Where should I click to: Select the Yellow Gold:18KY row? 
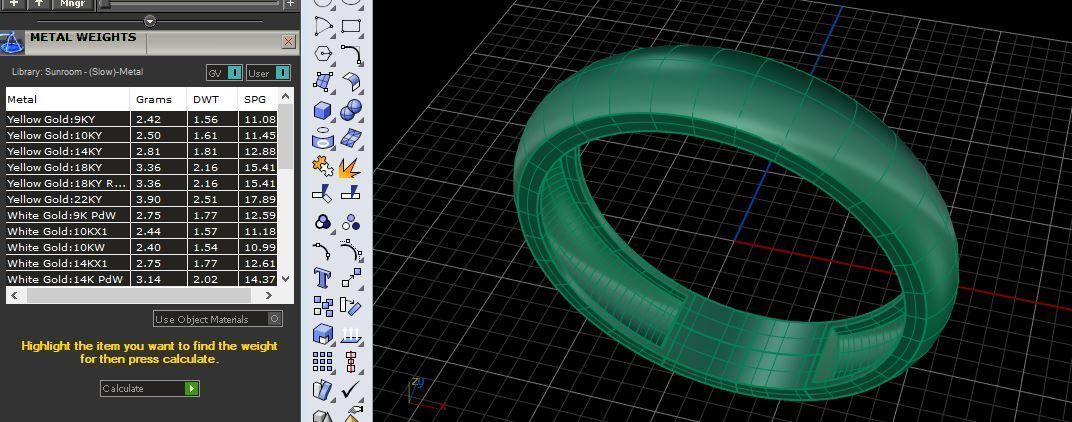point(142,167)
